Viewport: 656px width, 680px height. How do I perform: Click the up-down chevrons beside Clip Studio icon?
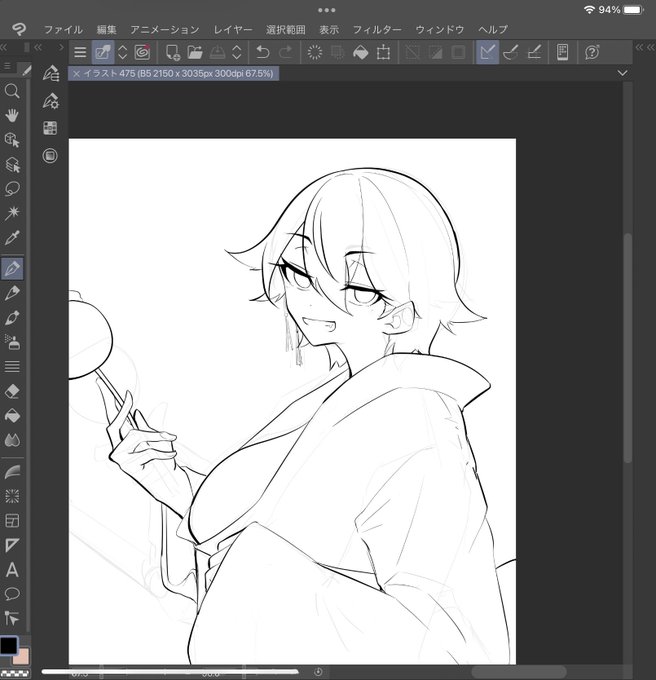123,52
